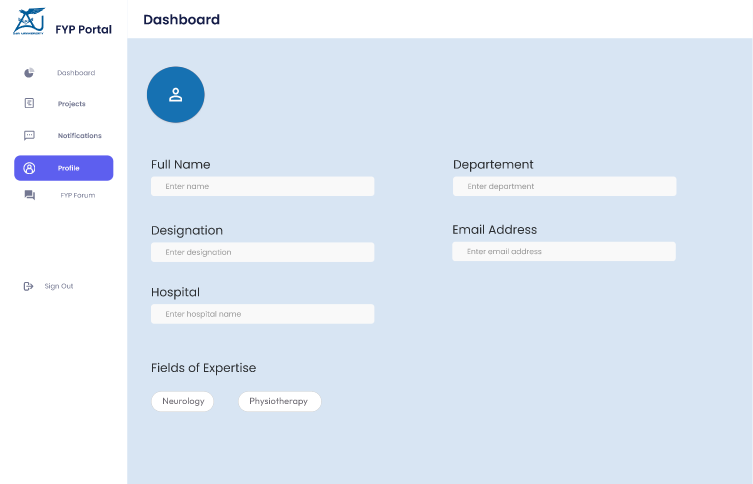Click the Hospital name input field

[262, 314]
